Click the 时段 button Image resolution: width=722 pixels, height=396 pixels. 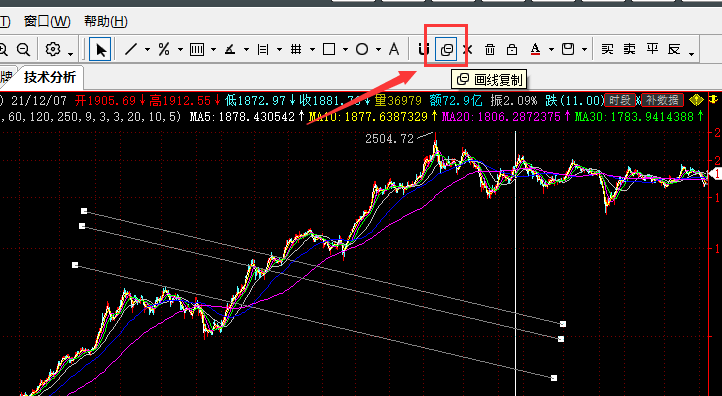click(x=620, y=100)
